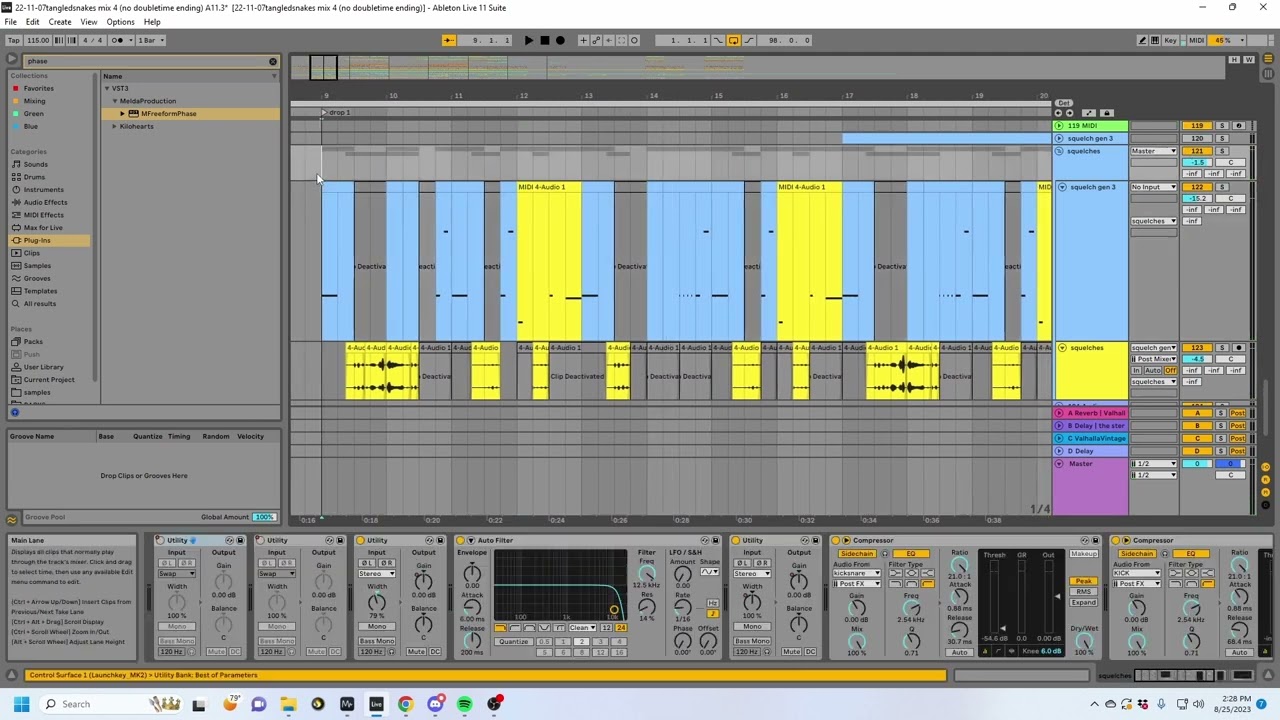The height and width of the screenshot is (720, 1280).
Task: Toggle the Follow playback button
Action: tap(449, 40)
